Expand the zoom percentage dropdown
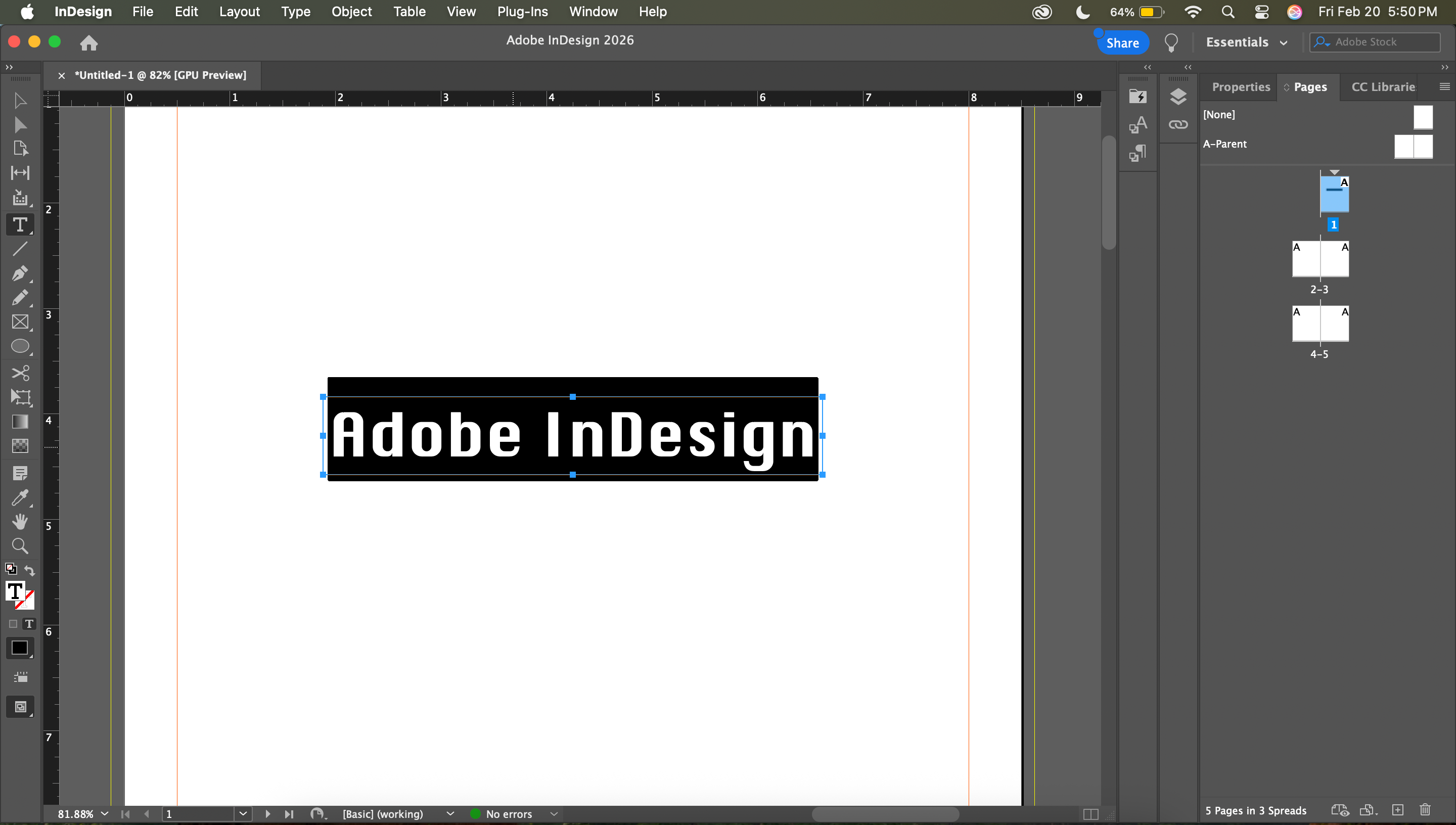This screenshot has height=825, width=1456. coord(104,814)
